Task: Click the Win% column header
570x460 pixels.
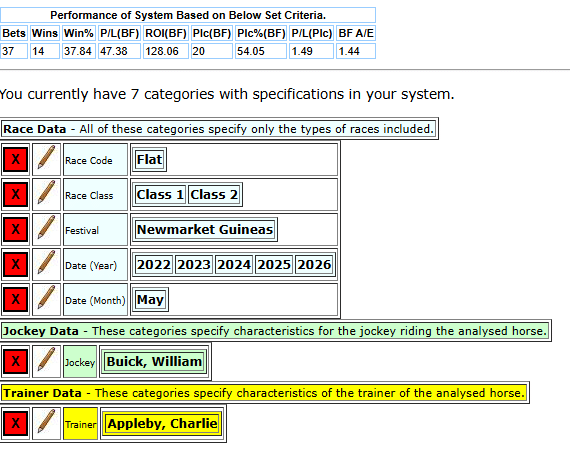Action: coord(79,33)
